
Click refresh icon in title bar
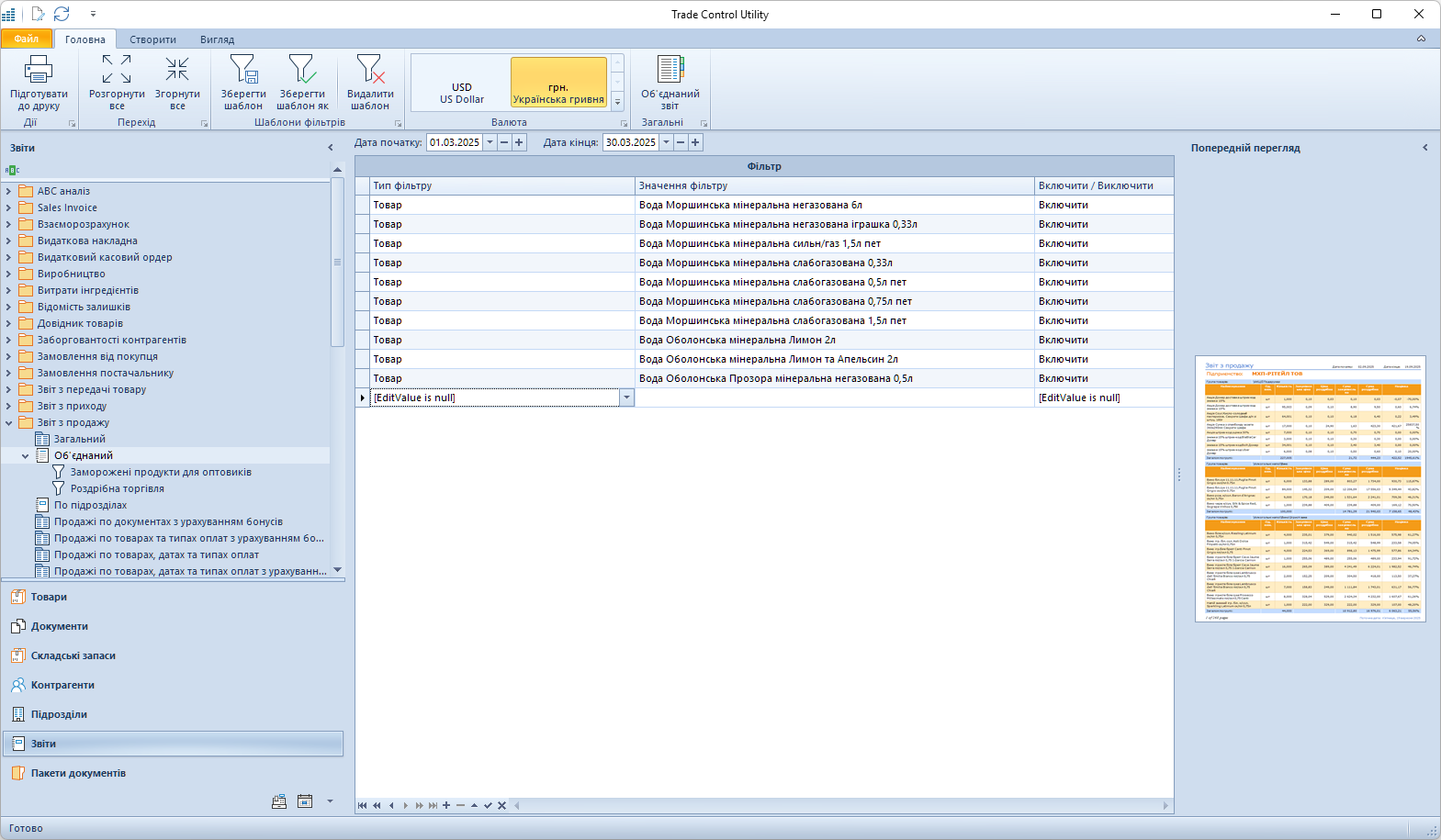click(x=62, y=14)
